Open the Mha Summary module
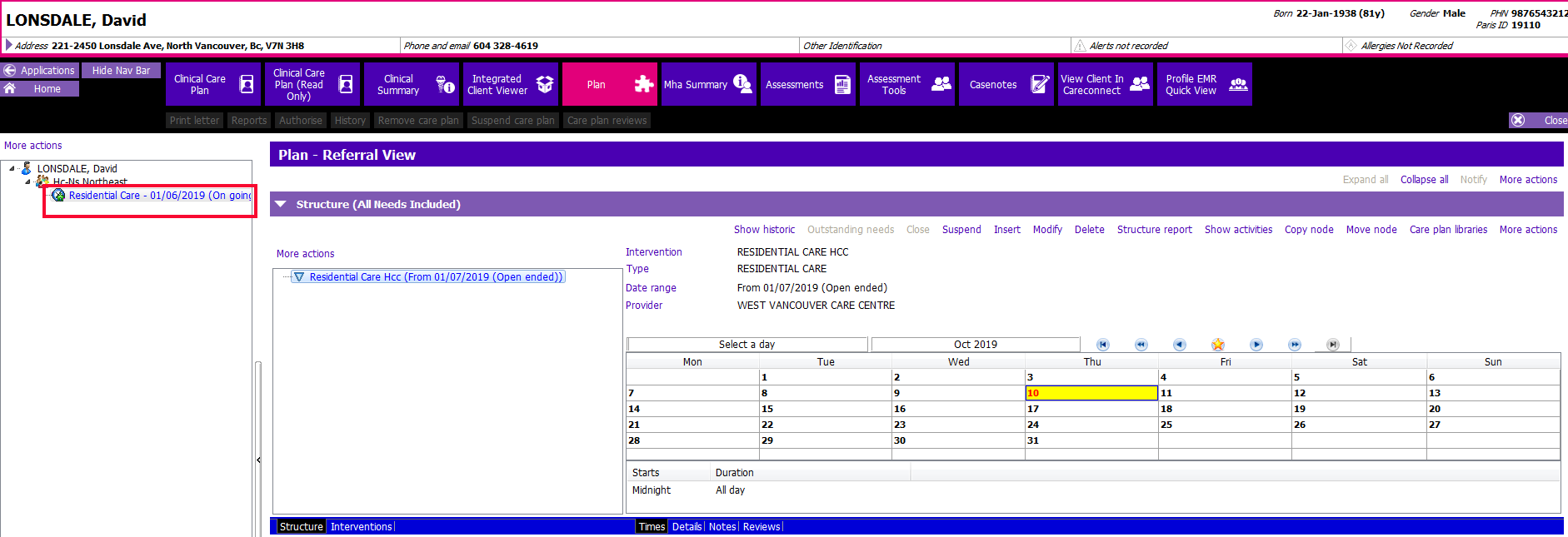This screenshot has width=1568, height=537. click(708, 84)
